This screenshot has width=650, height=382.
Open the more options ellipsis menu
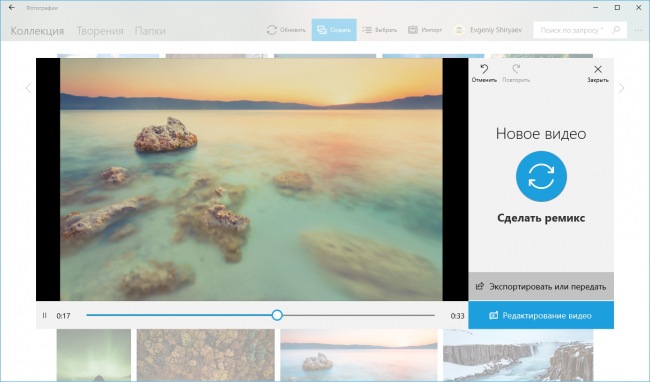[x=638, y=30]
